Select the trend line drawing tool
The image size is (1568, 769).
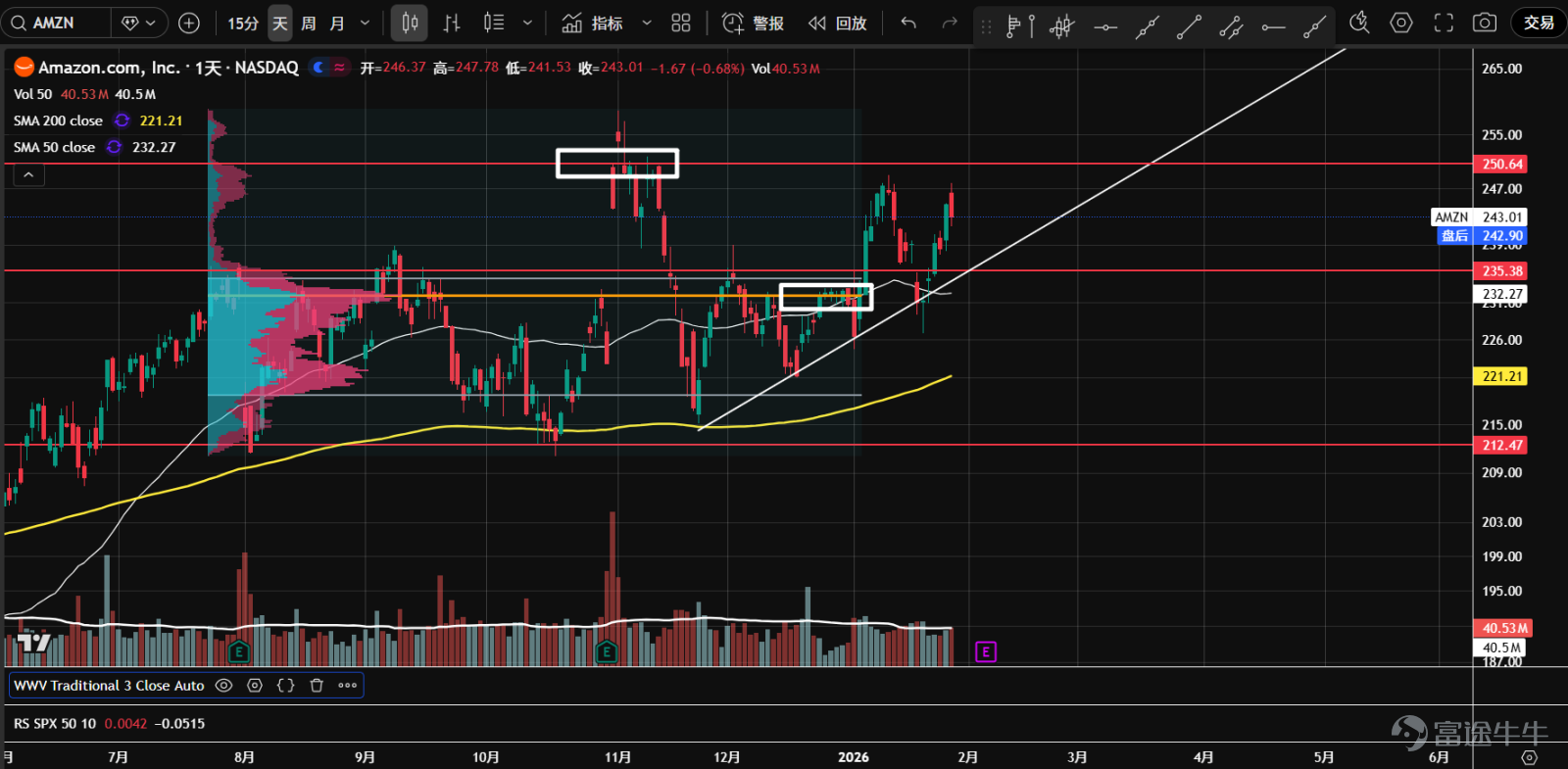(1189, 26)
